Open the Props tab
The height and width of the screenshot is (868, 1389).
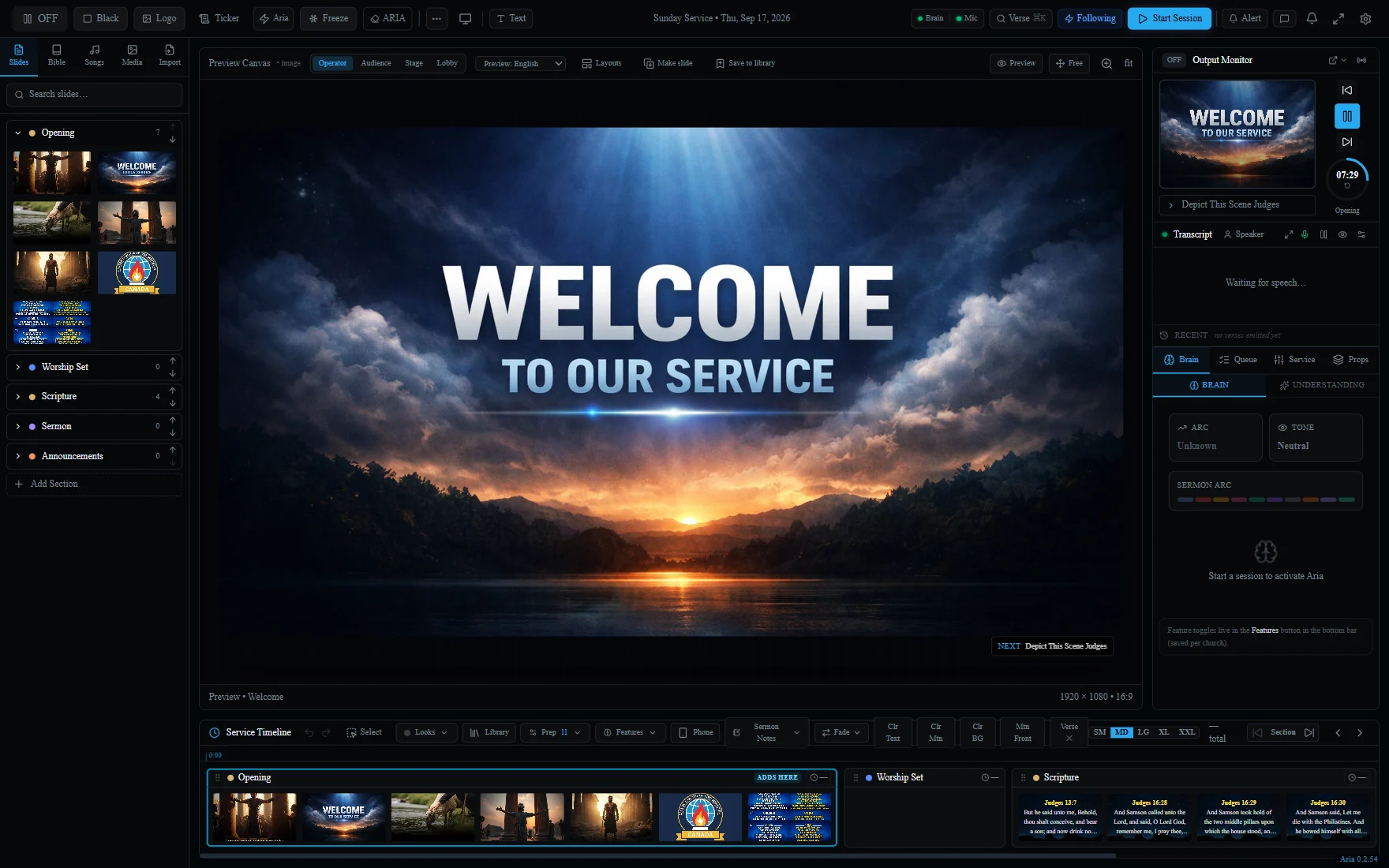tap(1351, 360)
